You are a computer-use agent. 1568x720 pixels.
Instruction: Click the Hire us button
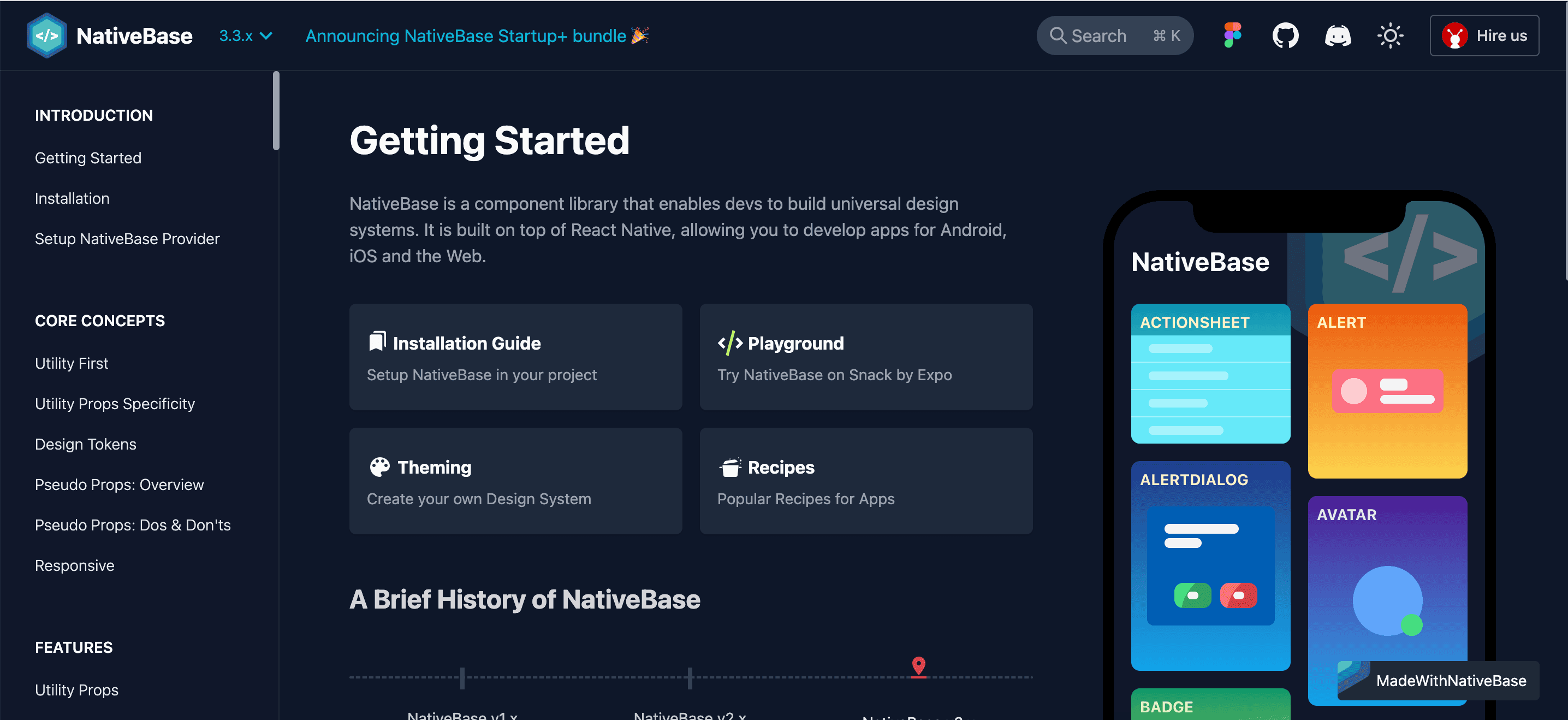1484,36
